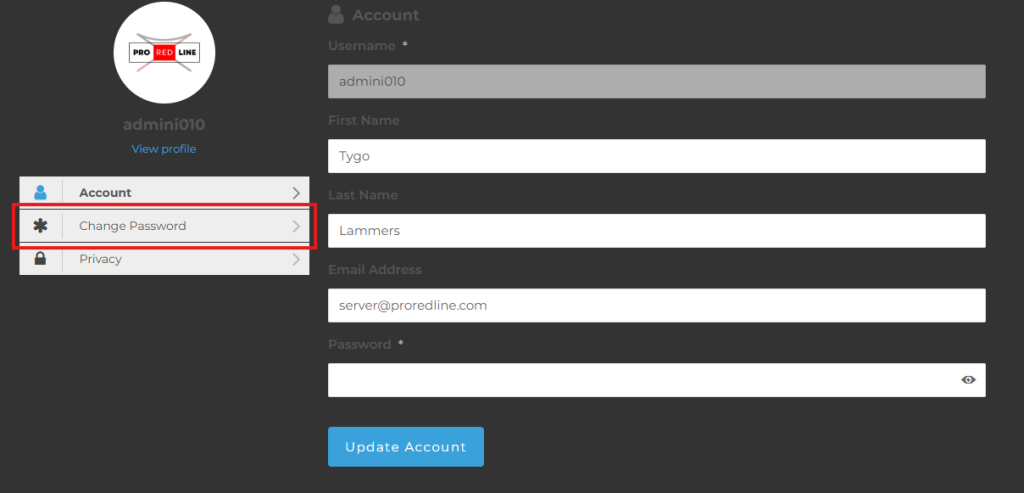1024x493 pixels.
Task: Click the Update Account button
Action: click(x=406, y=447)
